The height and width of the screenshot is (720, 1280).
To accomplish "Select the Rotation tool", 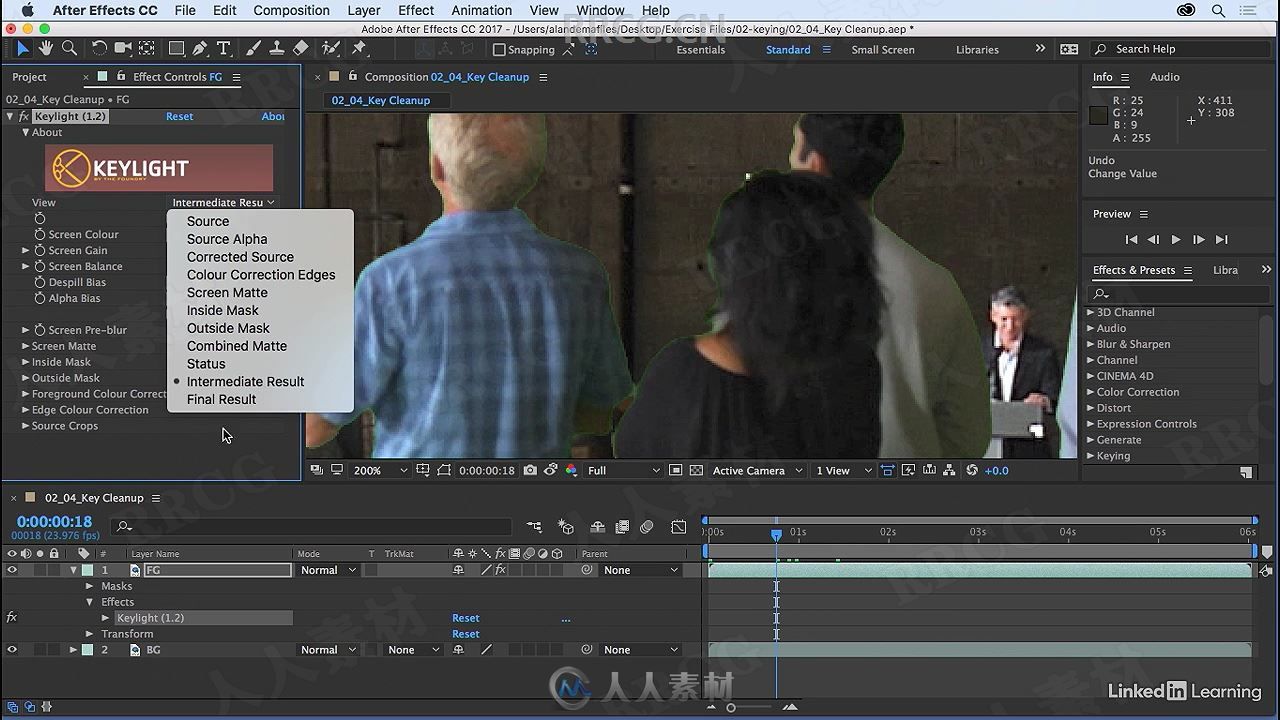I will 99,48.
